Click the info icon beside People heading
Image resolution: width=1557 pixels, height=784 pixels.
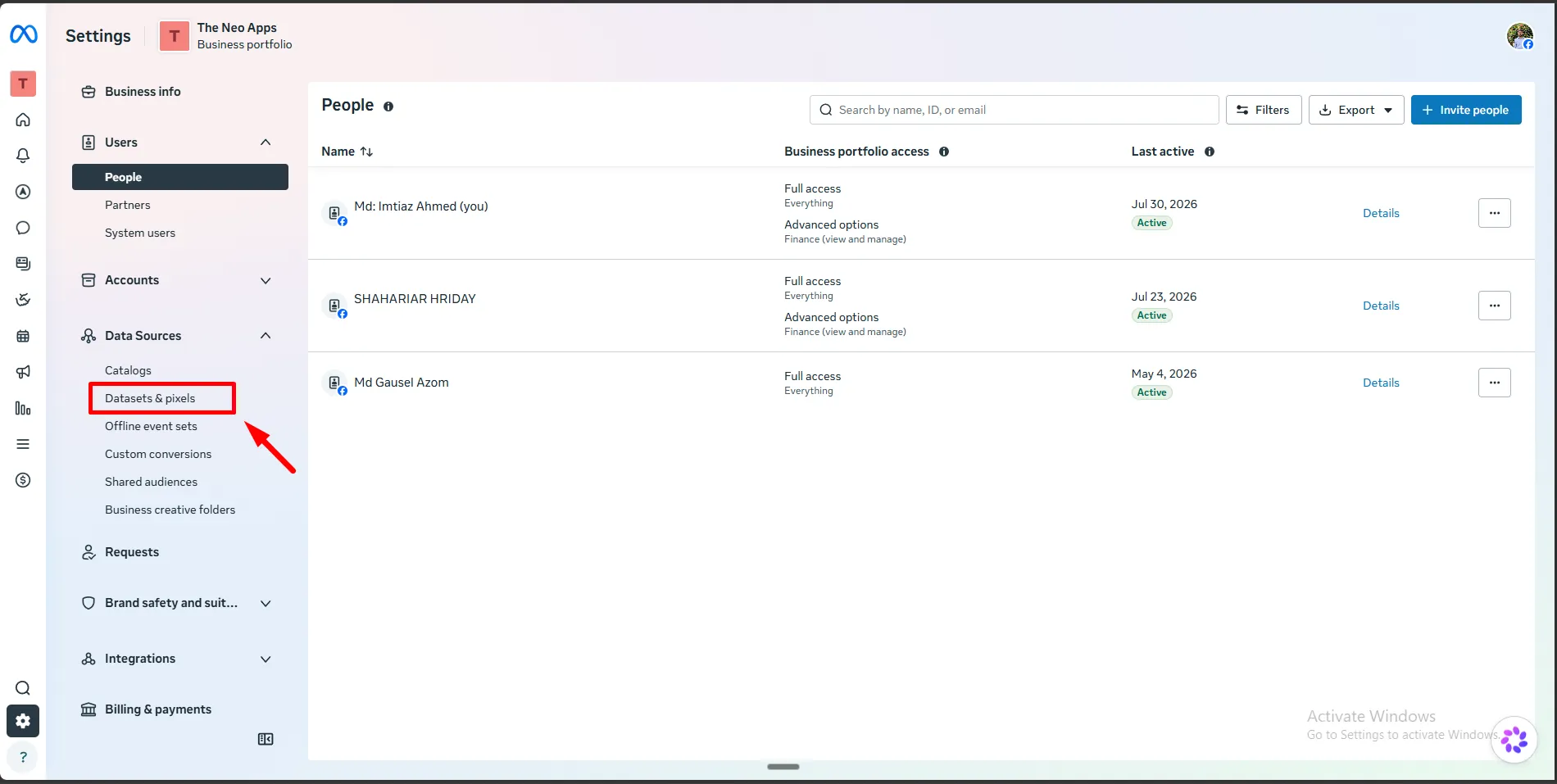(x=388, y=106)
